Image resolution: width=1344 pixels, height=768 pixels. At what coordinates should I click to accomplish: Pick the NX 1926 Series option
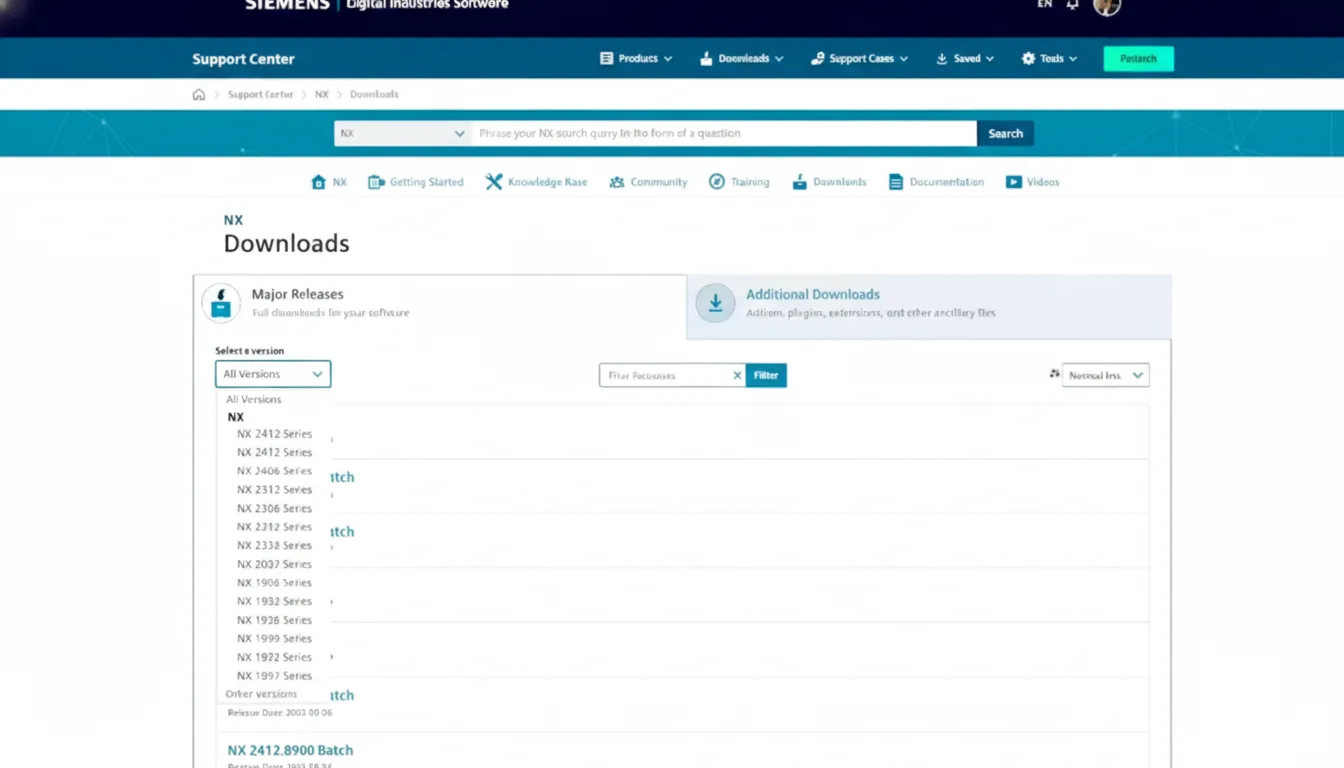coord(275,621)
